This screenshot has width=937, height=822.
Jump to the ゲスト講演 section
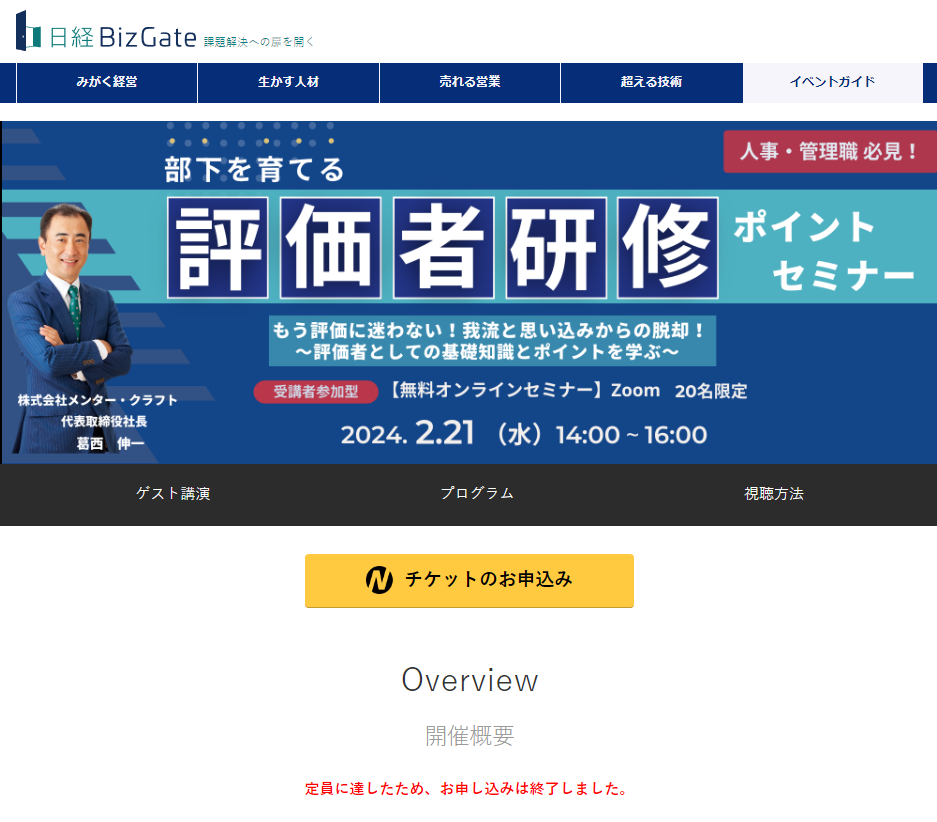click(173, 493)
